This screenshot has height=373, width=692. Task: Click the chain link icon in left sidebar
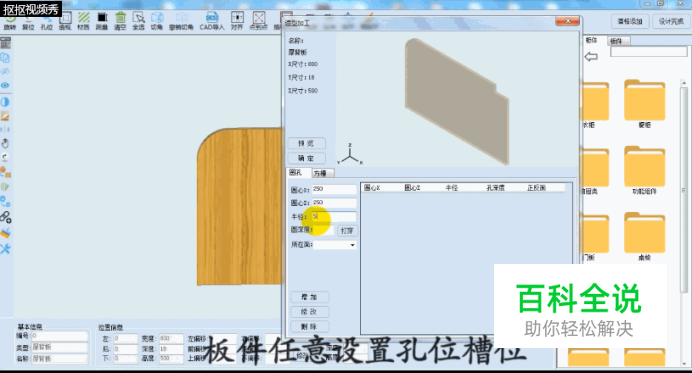pyautogui.click(x=5, y=217)
